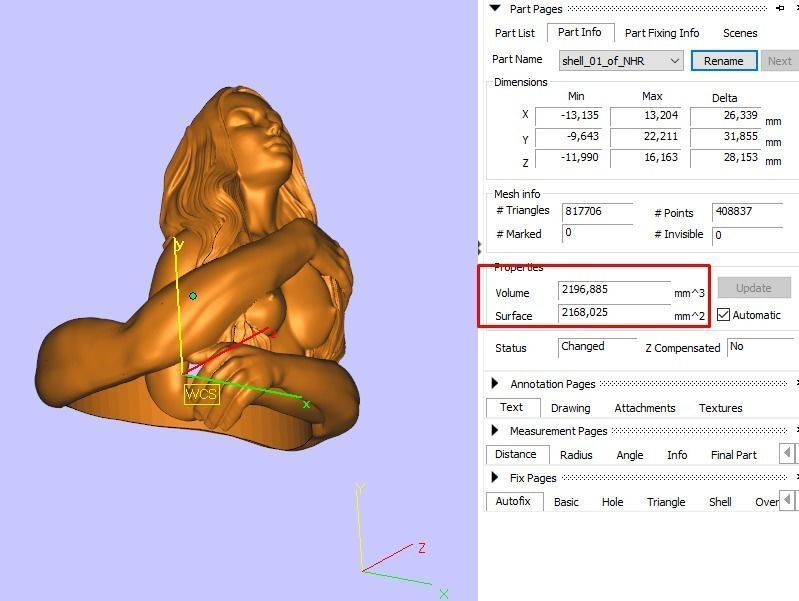Pin the Part Pages panel
Image resolution: width=799 pixels, height=601 pixels.
780,8
